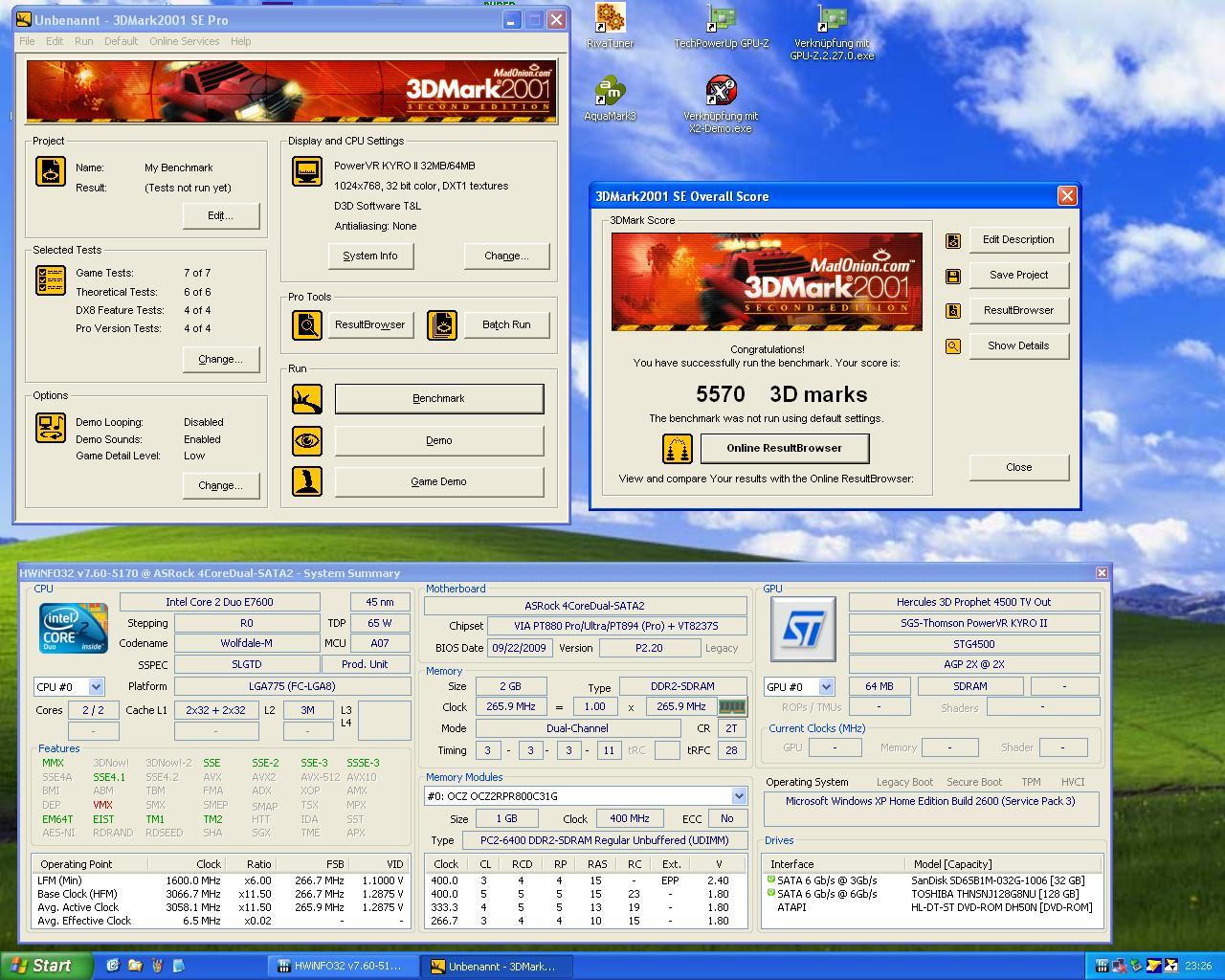The width and height of the screenshot is (1225, 980).
Task: Click the taskbar clock showing 23:26
Action: point(1197,967)
